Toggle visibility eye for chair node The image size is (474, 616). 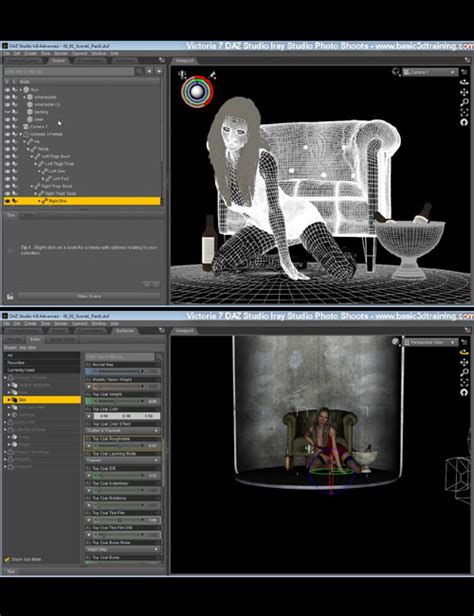7,119
